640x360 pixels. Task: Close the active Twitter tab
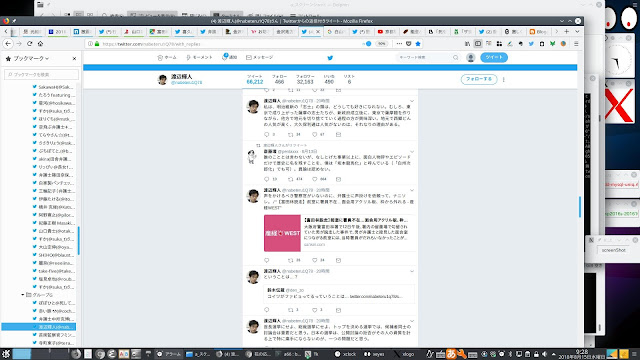click(x=318, y=31)
